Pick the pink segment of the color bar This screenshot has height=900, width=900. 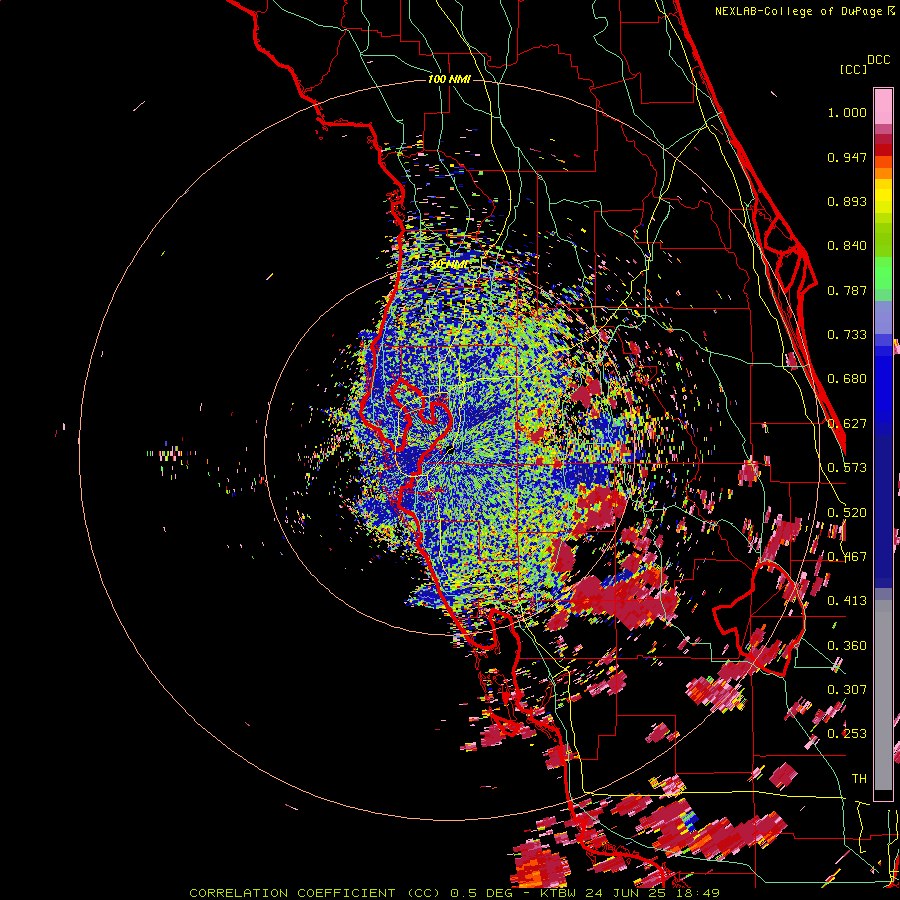tap(883, 106)
